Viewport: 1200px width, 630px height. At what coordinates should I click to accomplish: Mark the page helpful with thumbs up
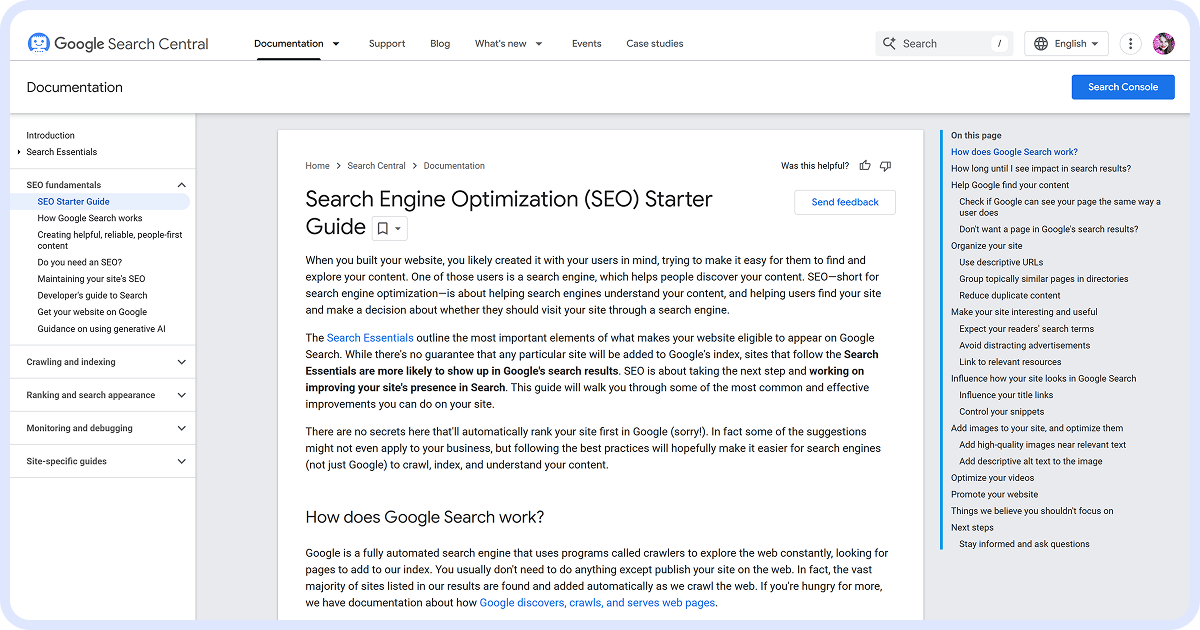point(864,165)
